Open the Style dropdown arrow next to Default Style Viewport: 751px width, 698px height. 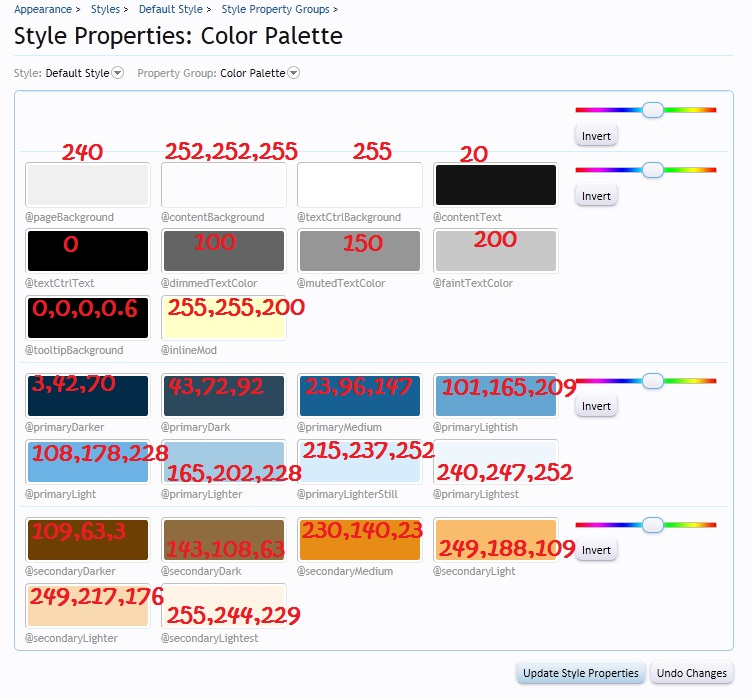pos(118,73)
